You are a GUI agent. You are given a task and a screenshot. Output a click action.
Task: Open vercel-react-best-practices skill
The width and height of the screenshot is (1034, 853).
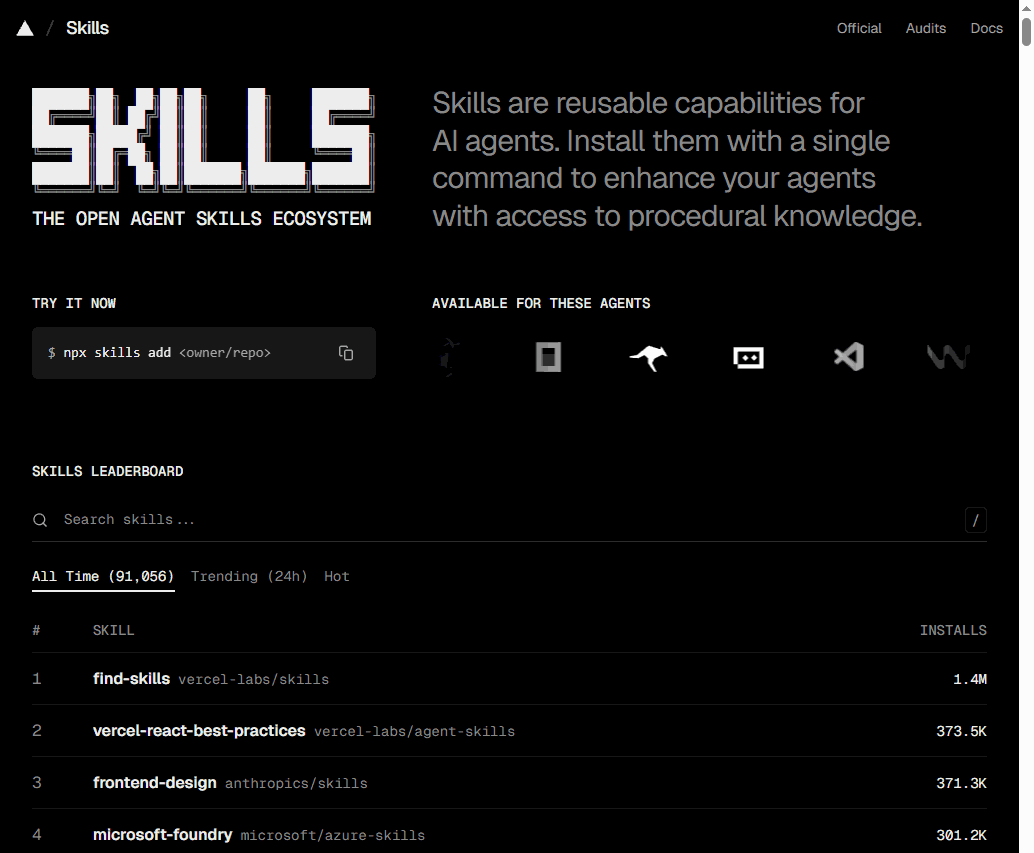pos(199,730)
